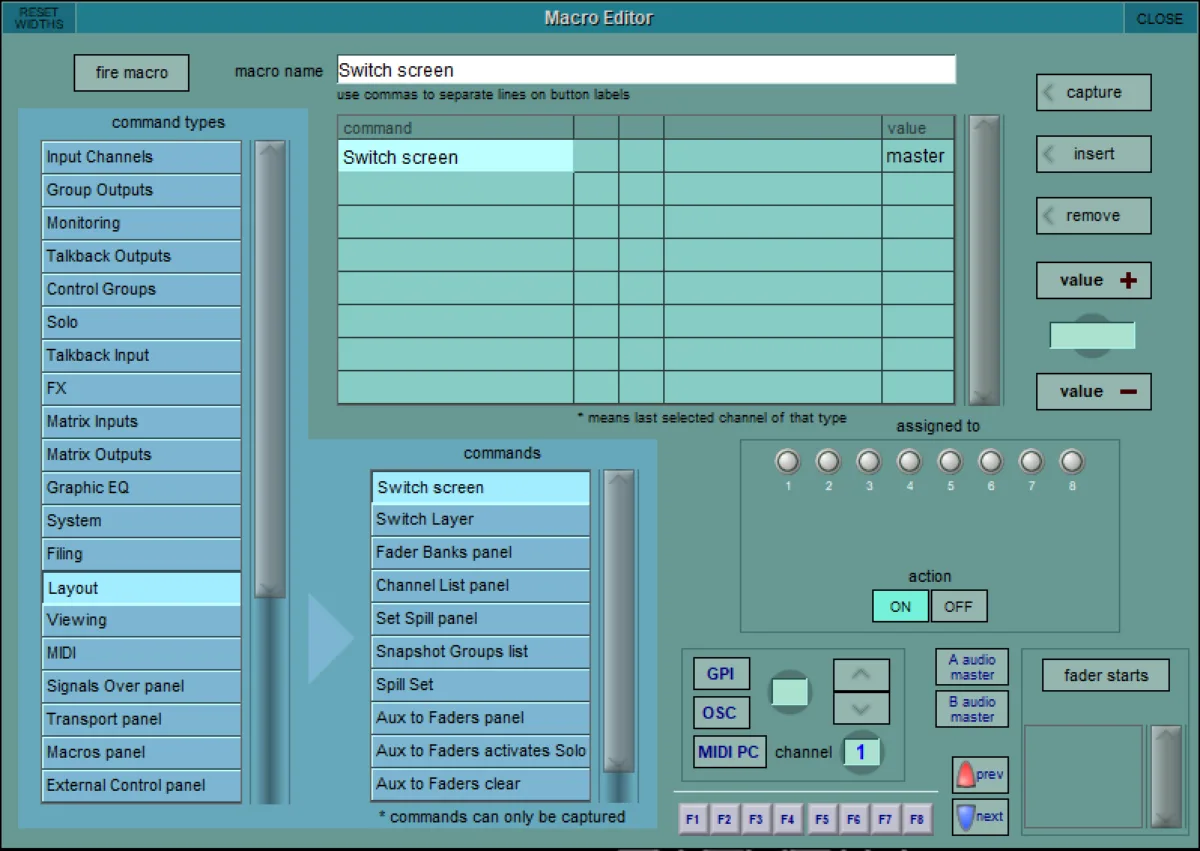Screen dimensions: 1200x851
Task: Assign macro to button 3
Action: coord(869,461)
